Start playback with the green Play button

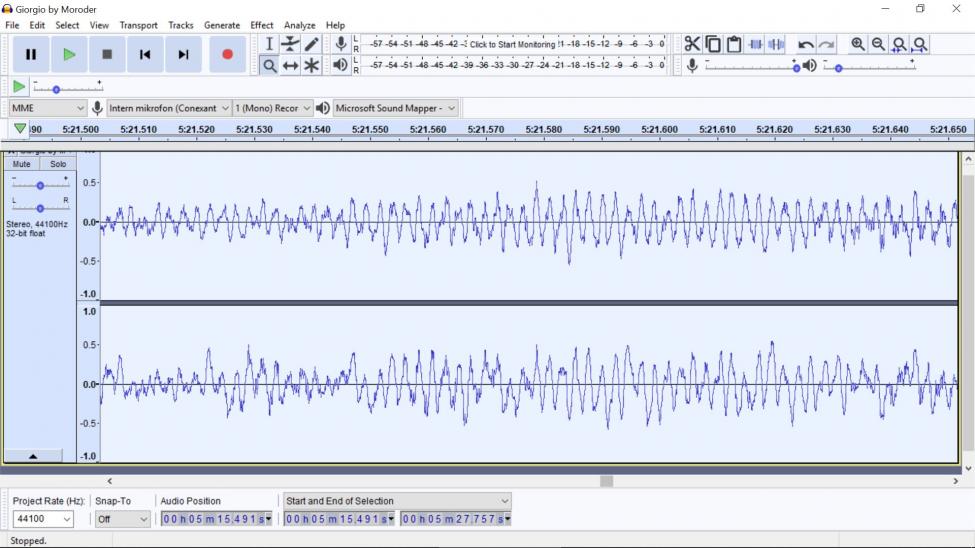[69, 55]
